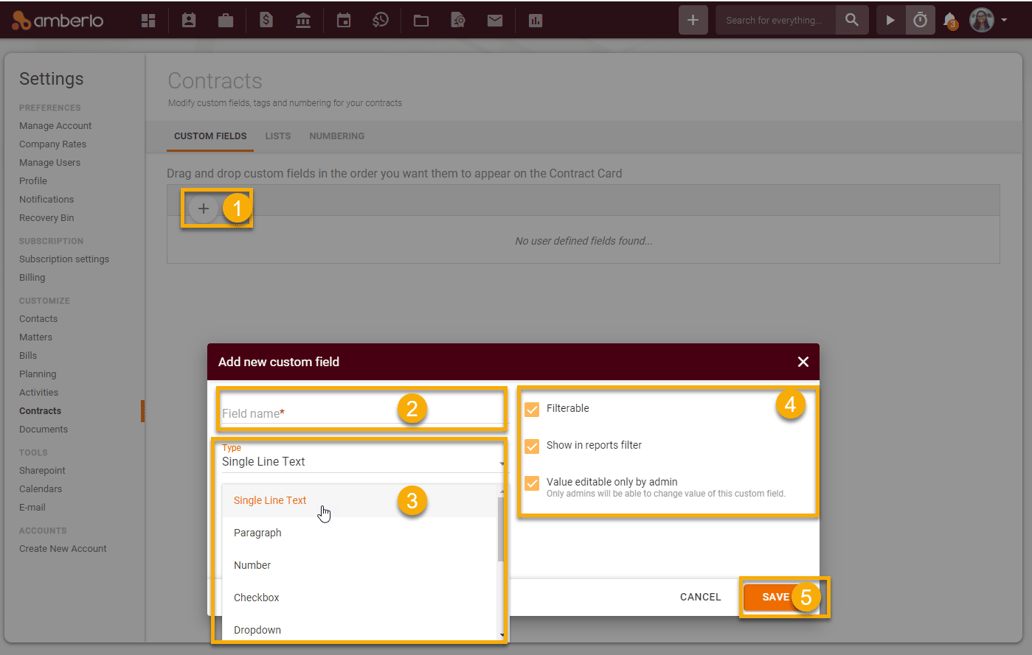Open the Matters briefcase icon
The image size is (1032, 655).
click(x=226, y=20)
